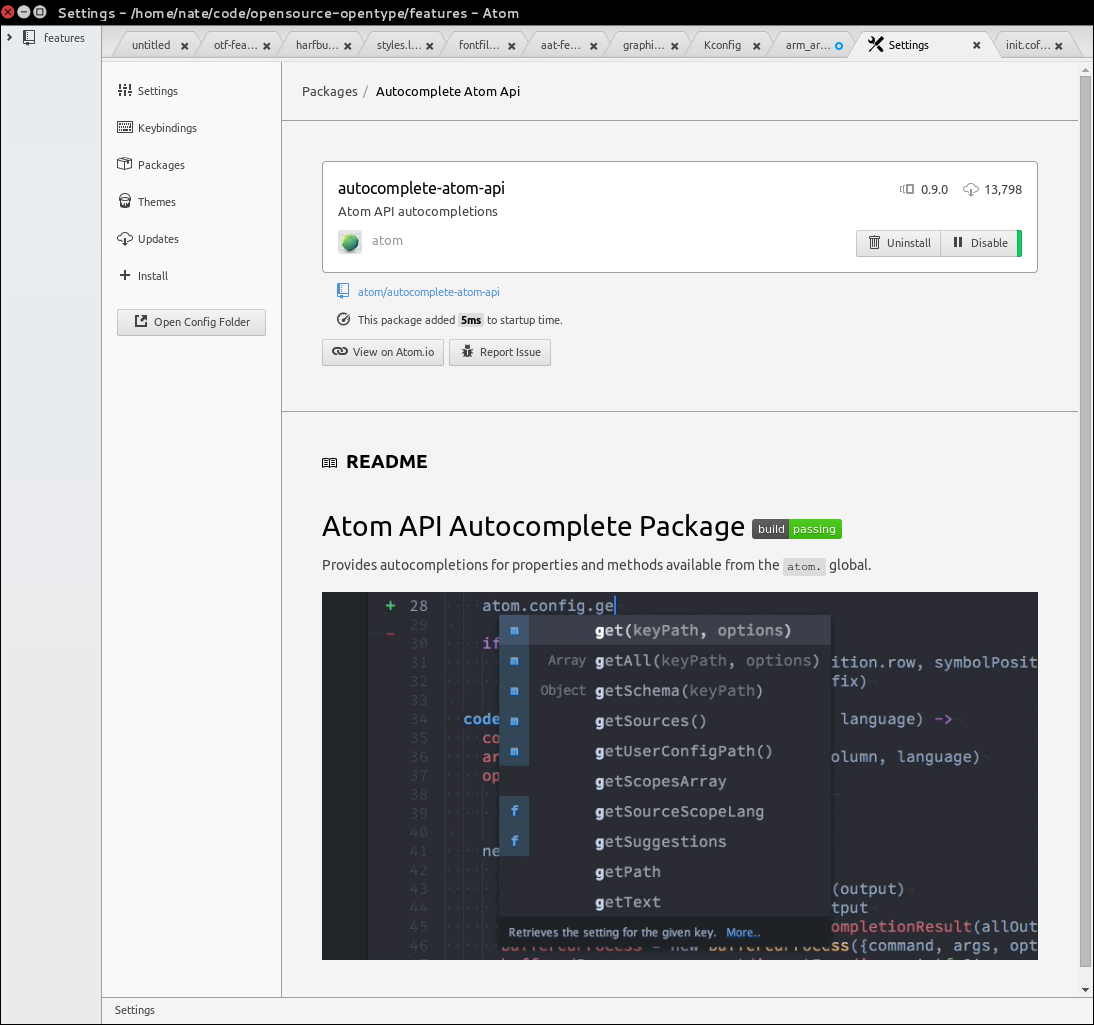Disable the autocomplete-atom-api package

(979, 243)
